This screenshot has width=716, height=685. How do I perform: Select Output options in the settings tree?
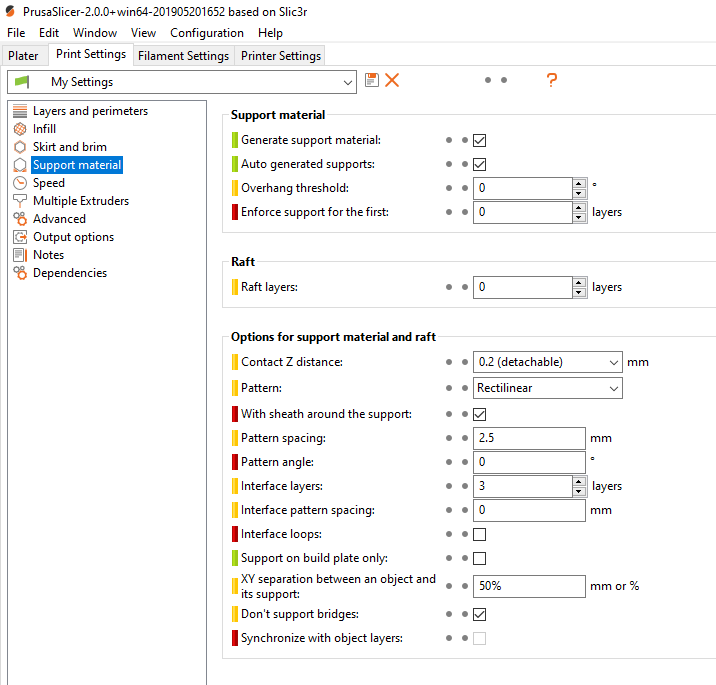pos(74,237)
